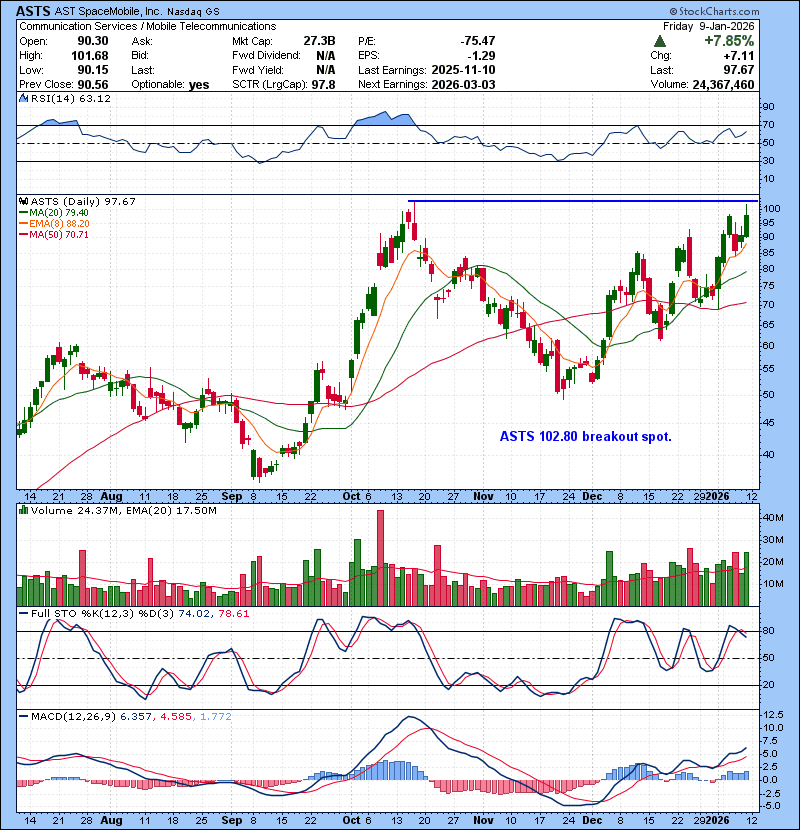This screenshot has width=800, height=830.
Task: Click the Oct label on the price date axis
Action: 351,497
